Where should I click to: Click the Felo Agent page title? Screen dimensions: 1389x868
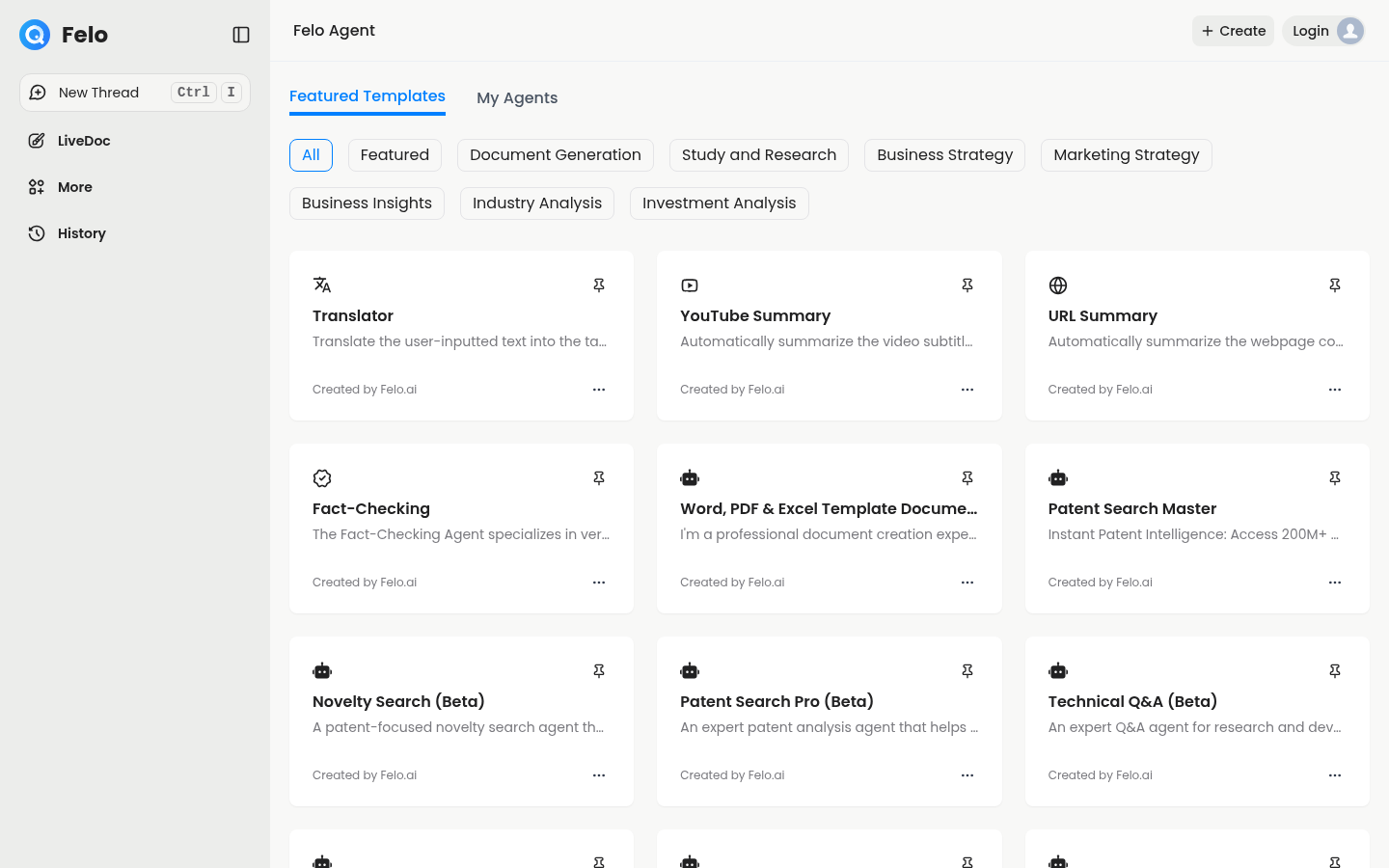click(334, 31)
